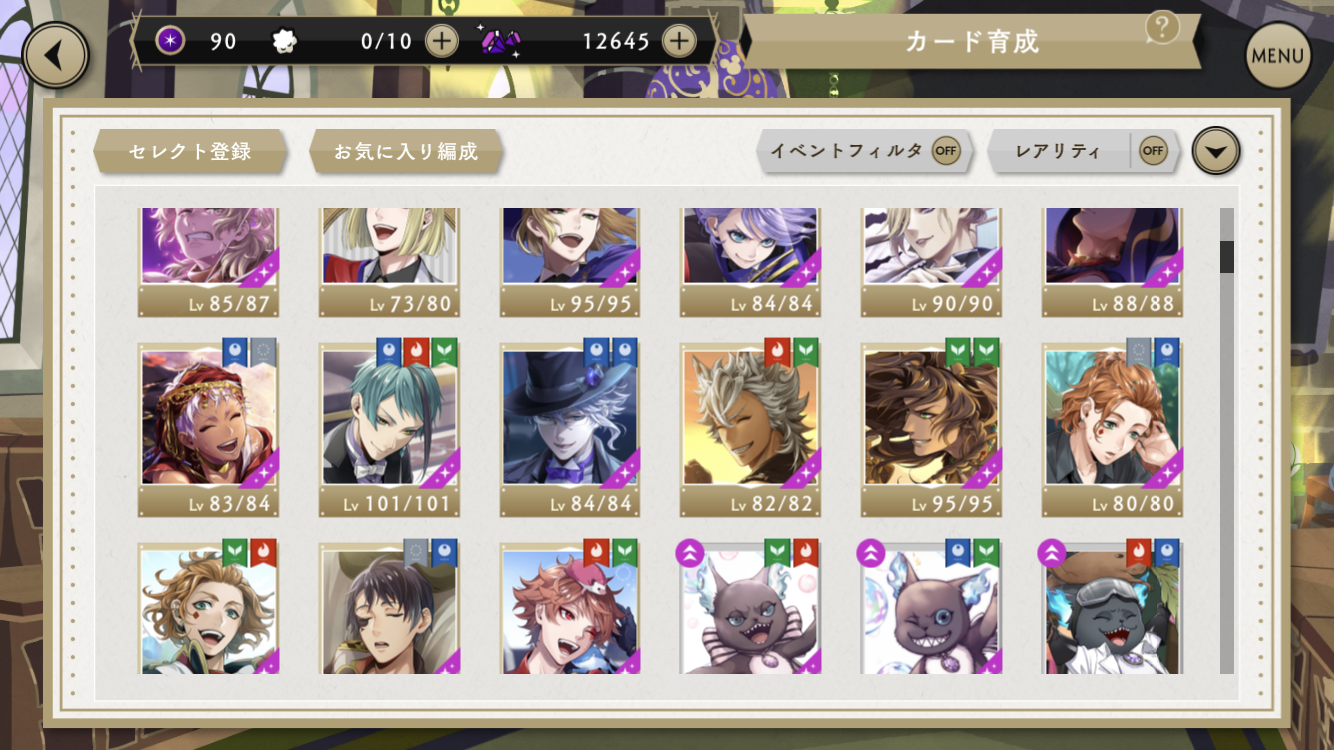
Task: Open セレクト登録 tab
Action: (x=190, y=152)
